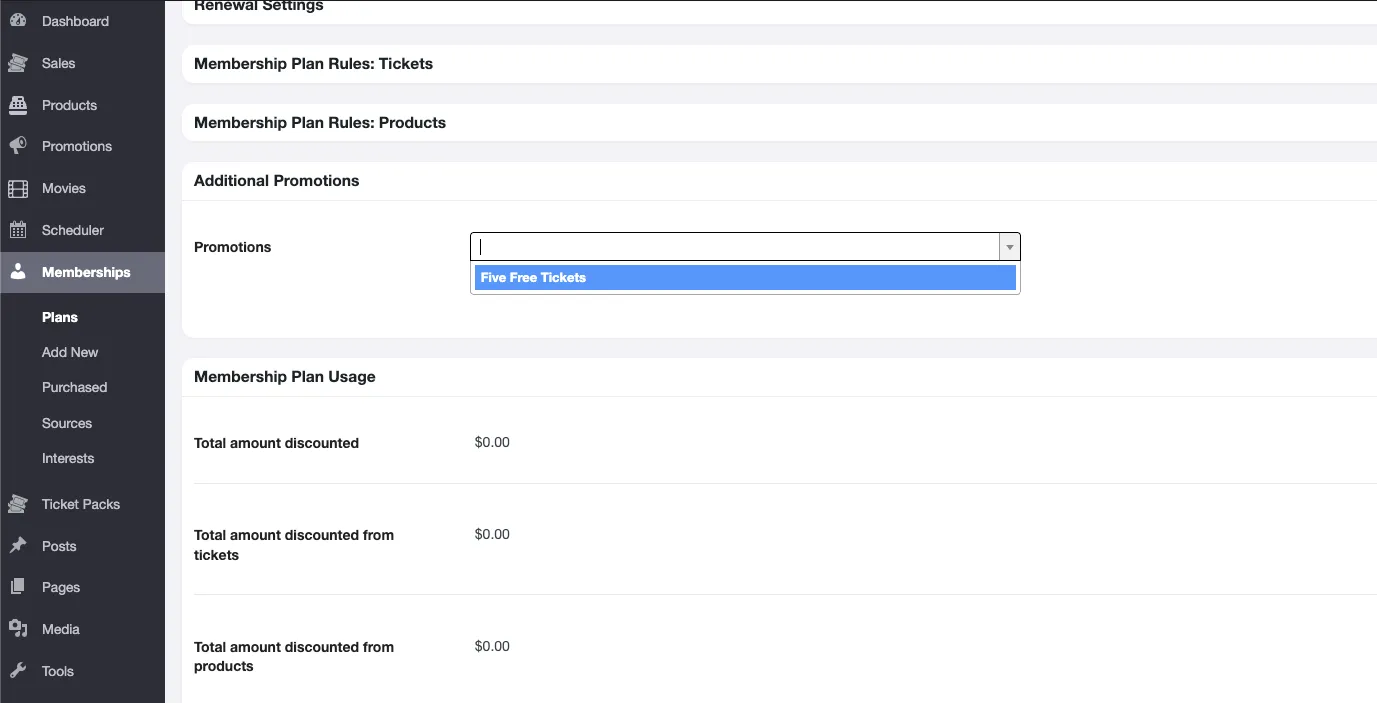Image resolution: width=1377 pixels, height=703 pixels.
Task: Click the Promotions field label
Action: click(x=232, y=247)
